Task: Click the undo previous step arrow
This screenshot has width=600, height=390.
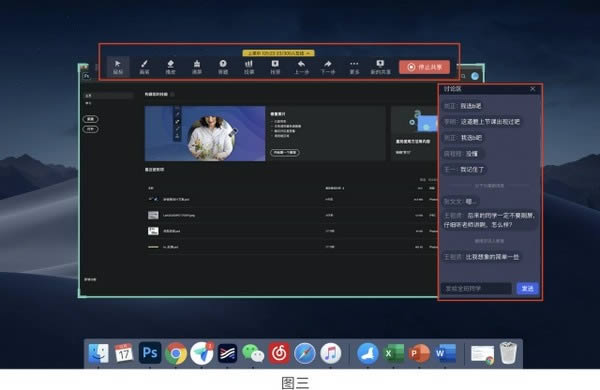Action: tap(302, 67)
